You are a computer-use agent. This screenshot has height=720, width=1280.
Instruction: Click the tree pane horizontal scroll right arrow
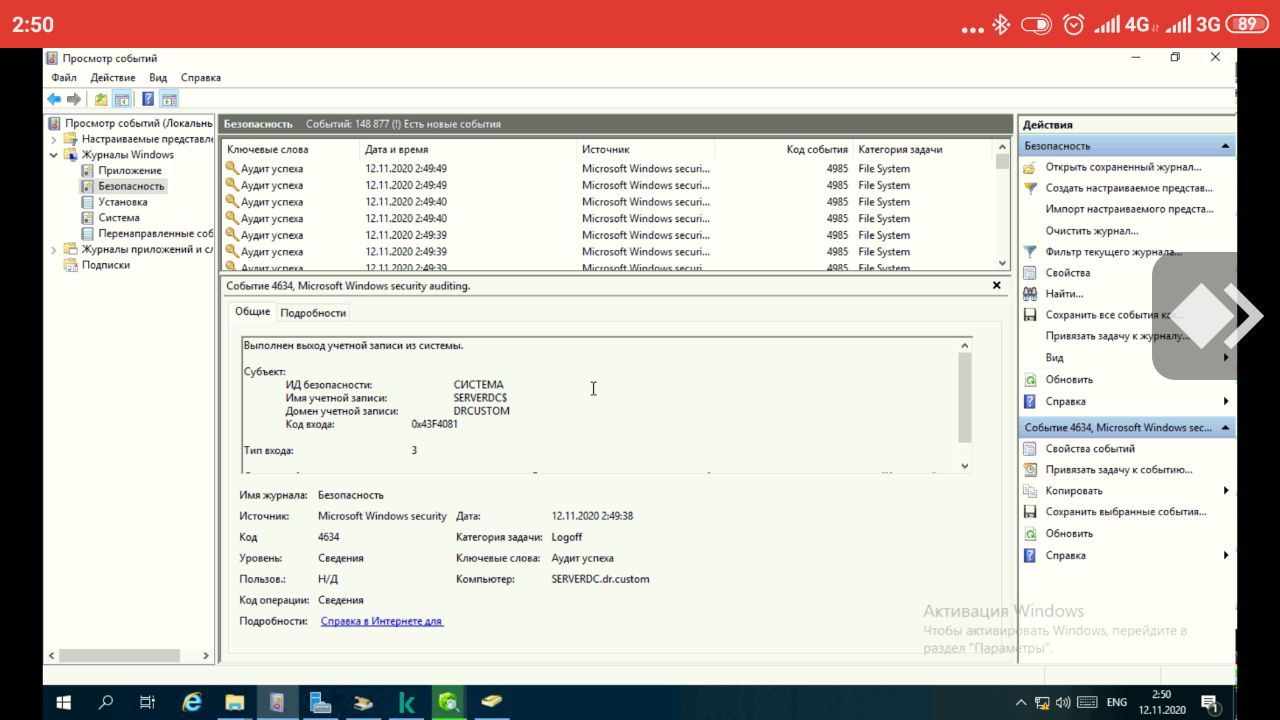click(206, 656)
